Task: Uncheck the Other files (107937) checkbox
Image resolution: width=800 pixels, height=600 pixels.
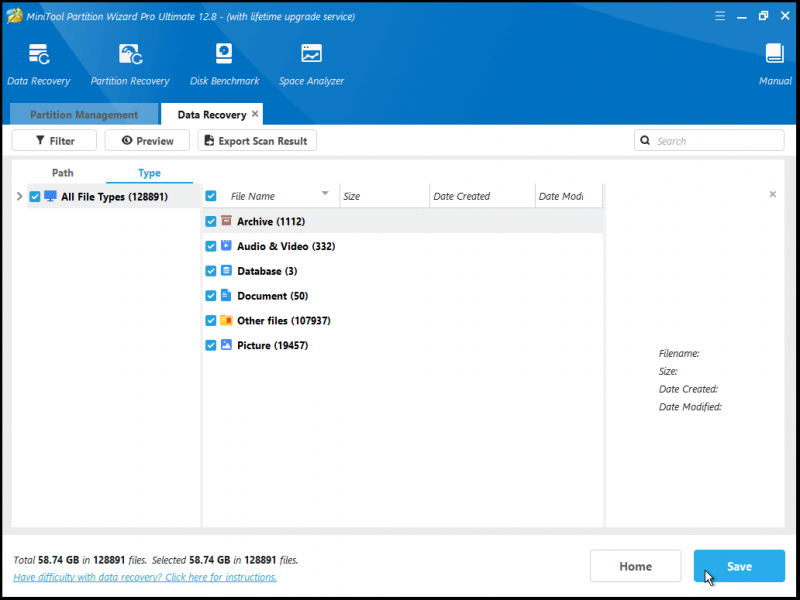Action: tap(211, 320)
